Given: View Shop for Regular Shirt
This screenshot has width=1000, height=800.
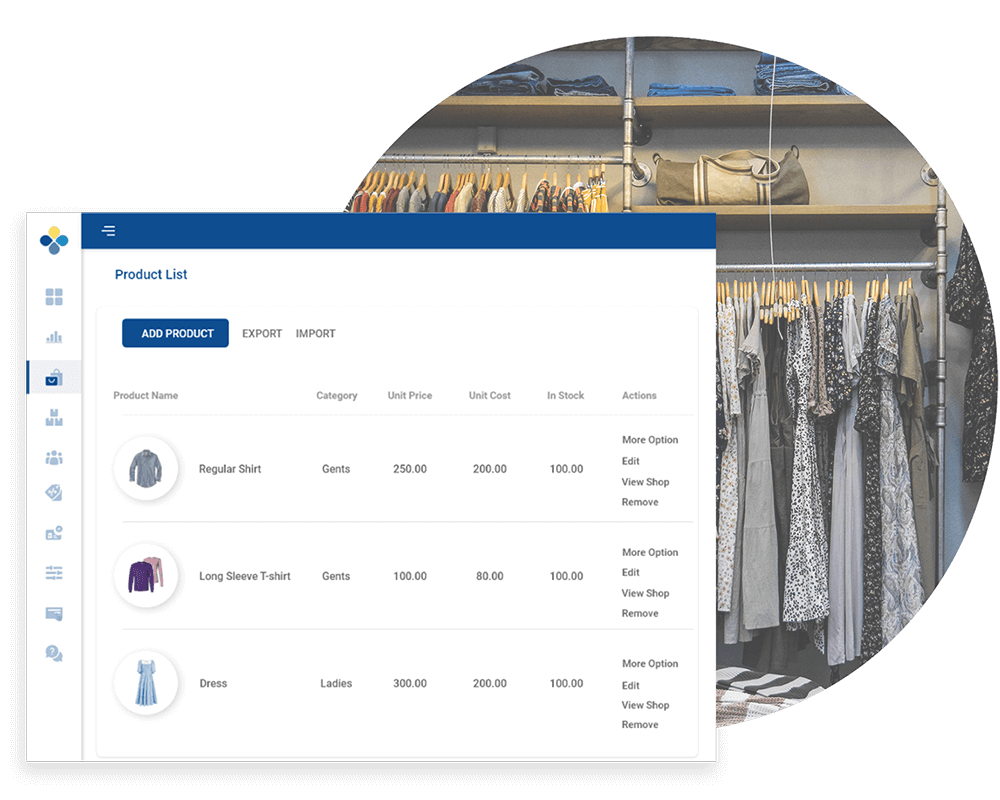Looking at the screenshot, I should click(x=645, y=482).
